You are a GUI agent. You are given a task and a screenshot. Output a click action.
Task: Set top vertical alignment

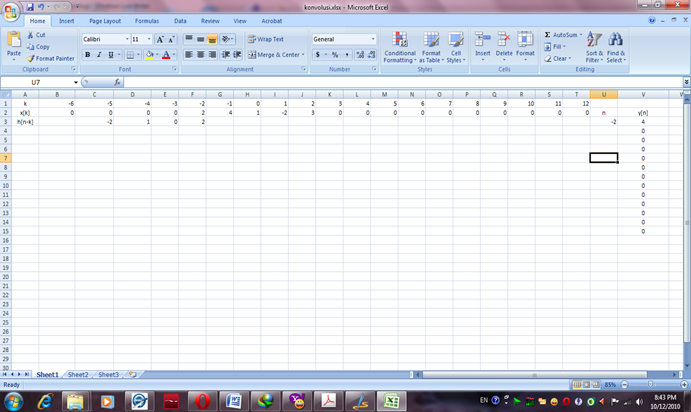tap(189, 39)
